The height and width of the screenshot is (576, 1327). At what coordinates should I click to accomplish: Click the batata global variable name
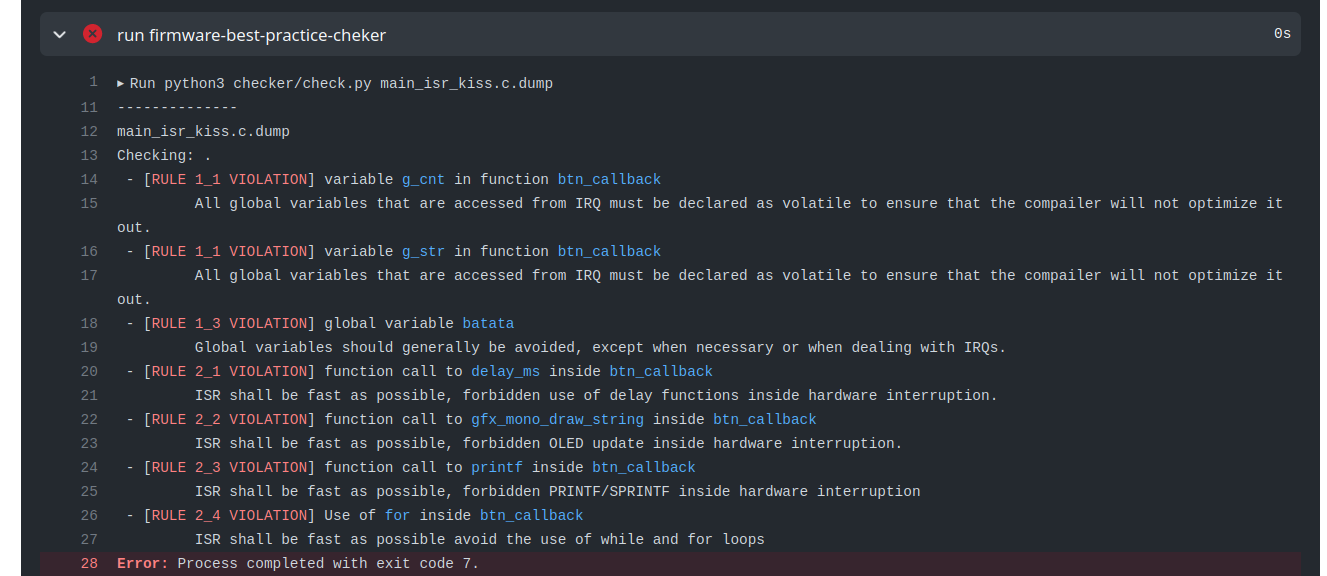click(488, 323)
